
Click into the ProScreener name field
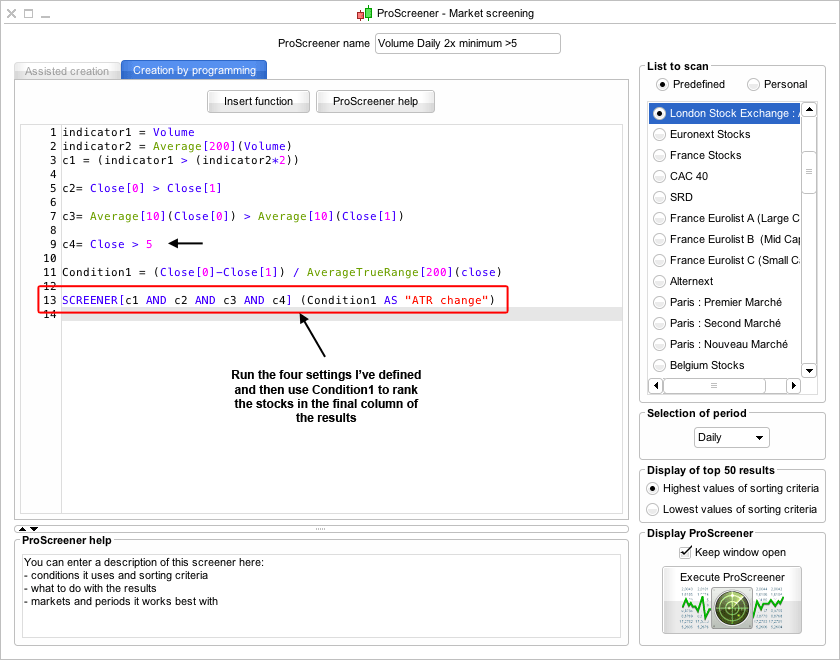click(x=467, y=43)
